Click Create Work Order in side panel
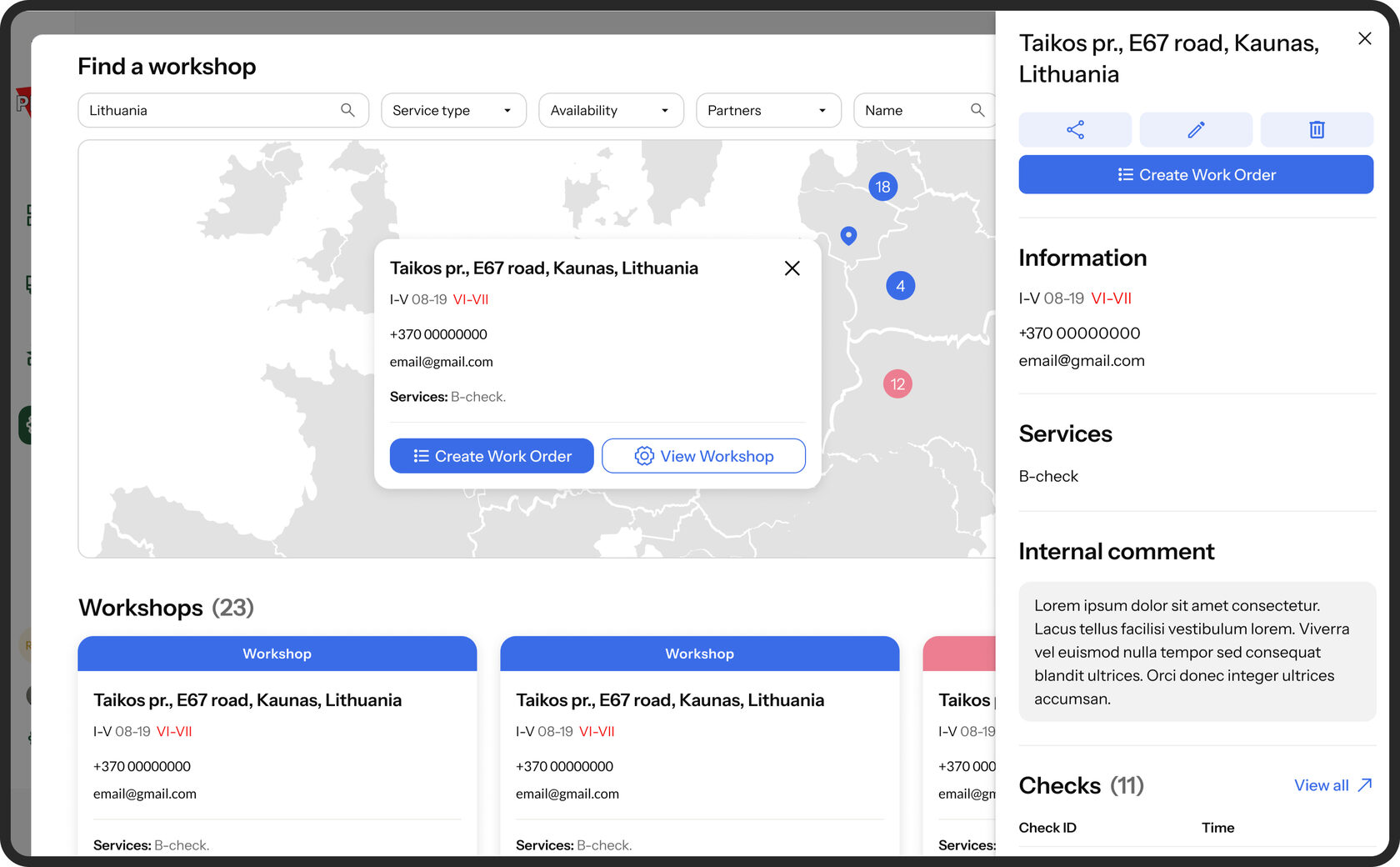The width and height of the screenshot is (1400, 867). click(1196, 174)
